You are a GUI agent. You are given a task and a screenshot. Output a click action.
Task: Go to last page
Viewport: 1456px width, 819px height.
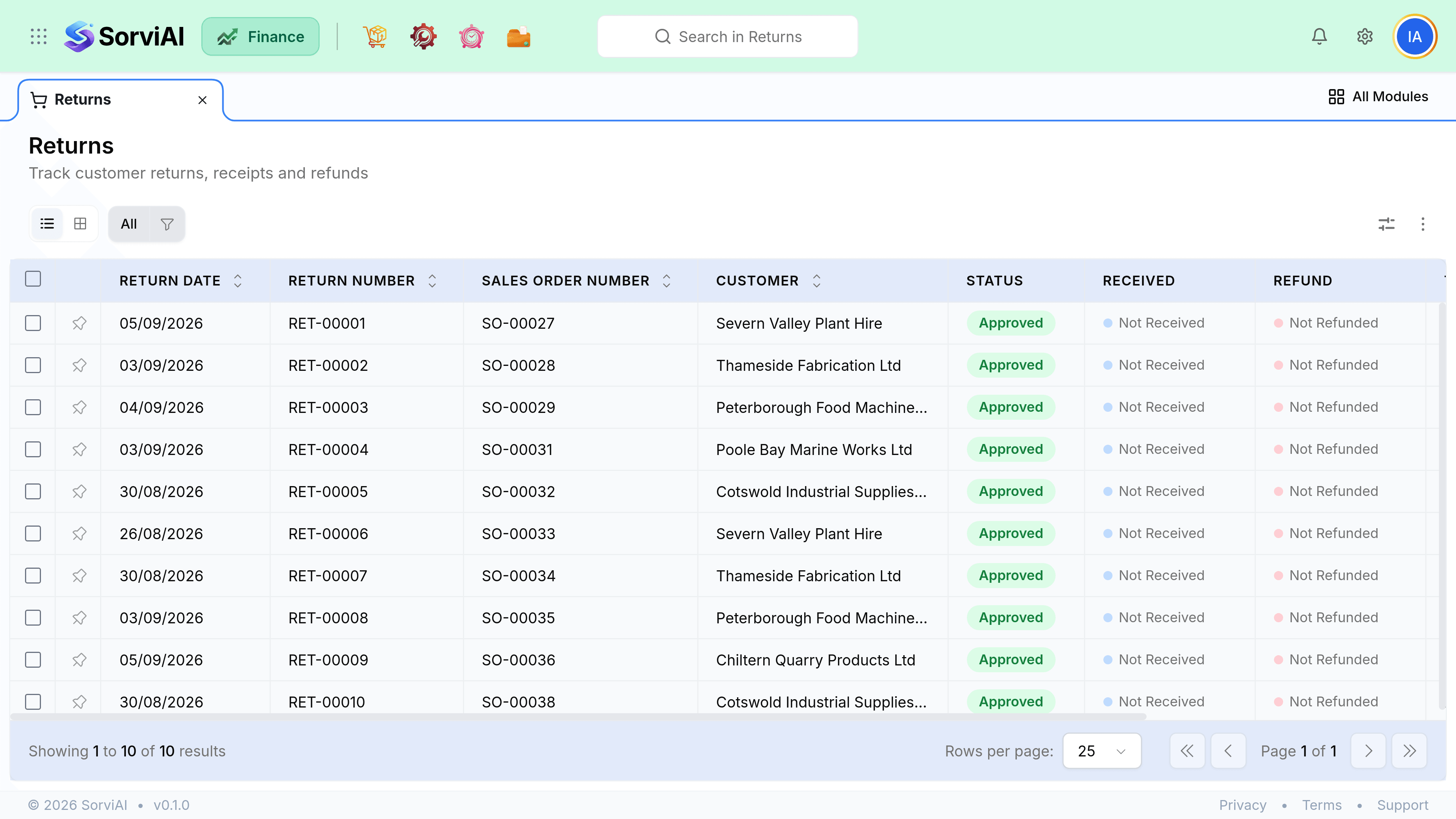tap(1409, 751)
